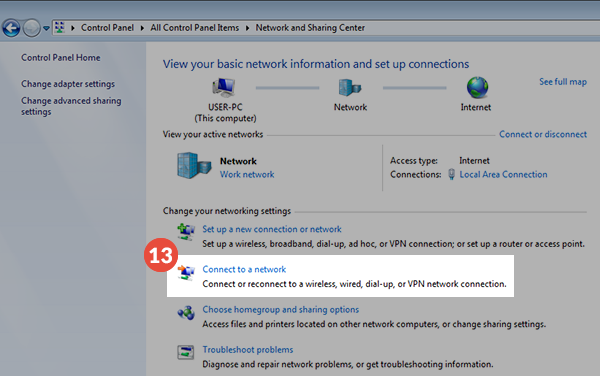Select All Control Panel Items breadcrumb
Image resolution: width=600 pixels, height=376 pixels.
pos(194,28)
